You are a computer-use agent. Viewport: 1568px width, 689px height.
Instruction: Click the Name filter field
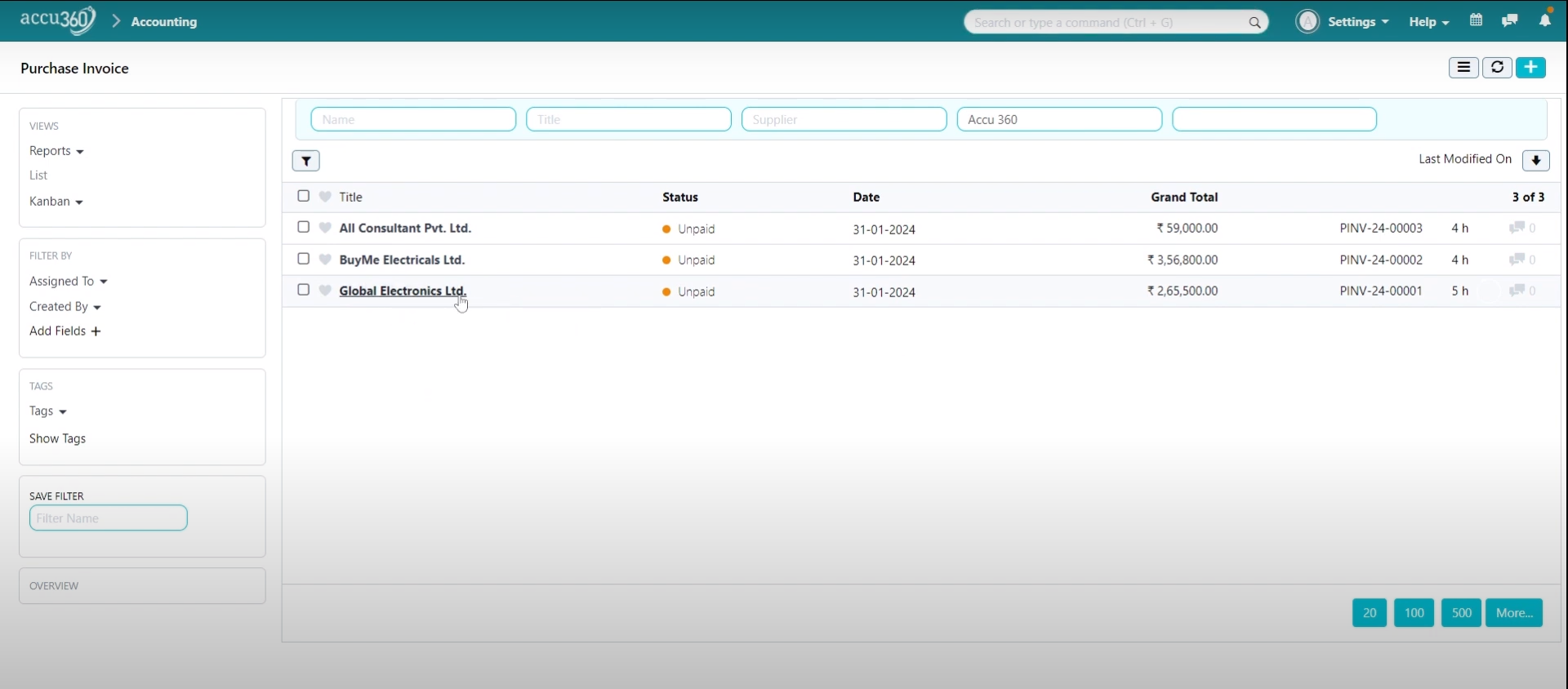[413, 119]
